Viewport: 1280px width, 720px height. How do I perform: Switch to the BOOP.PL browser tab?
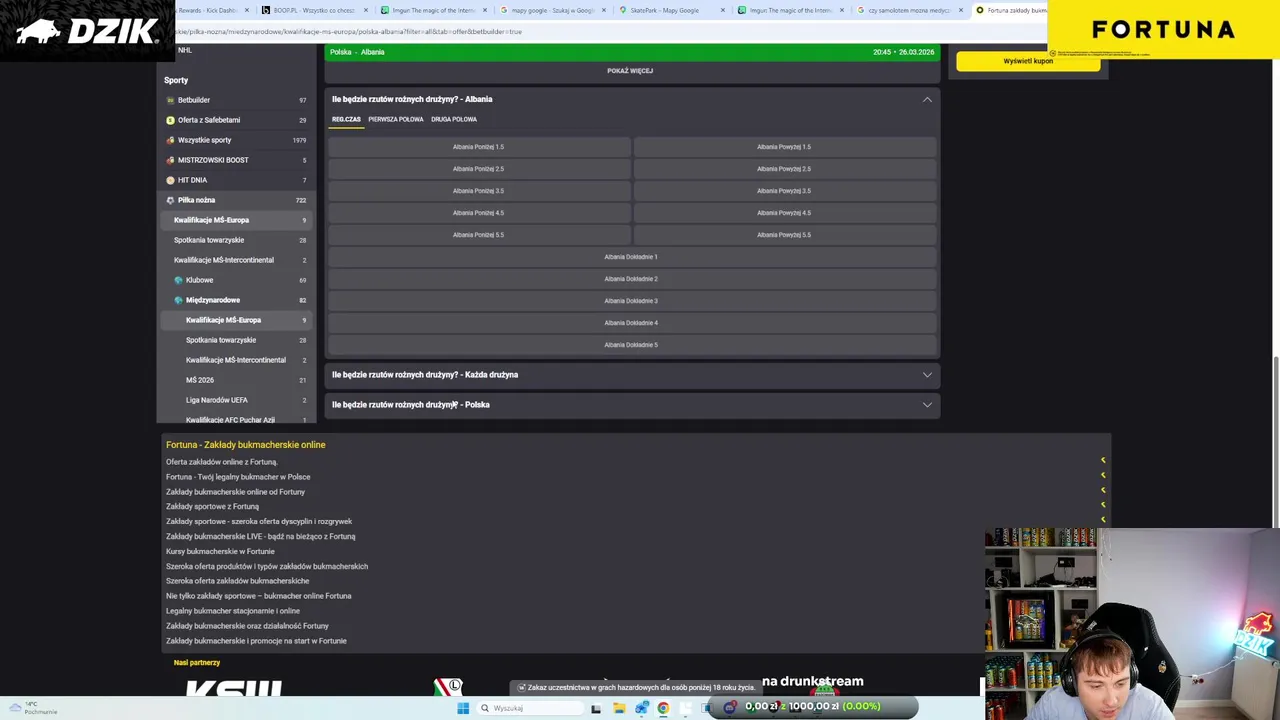[313, 10]
